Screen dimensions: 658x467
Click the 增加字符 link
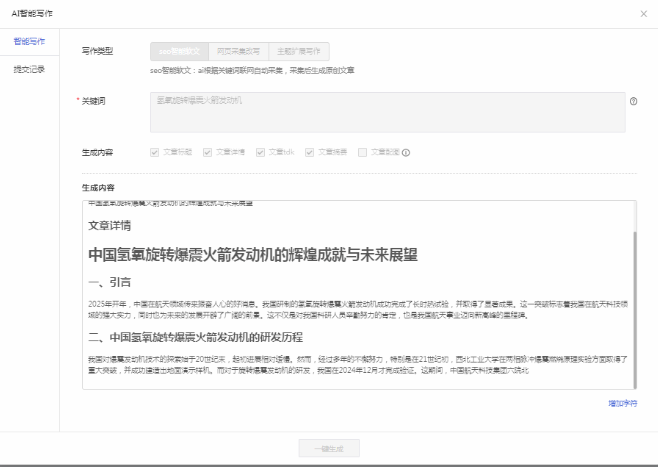622,403
